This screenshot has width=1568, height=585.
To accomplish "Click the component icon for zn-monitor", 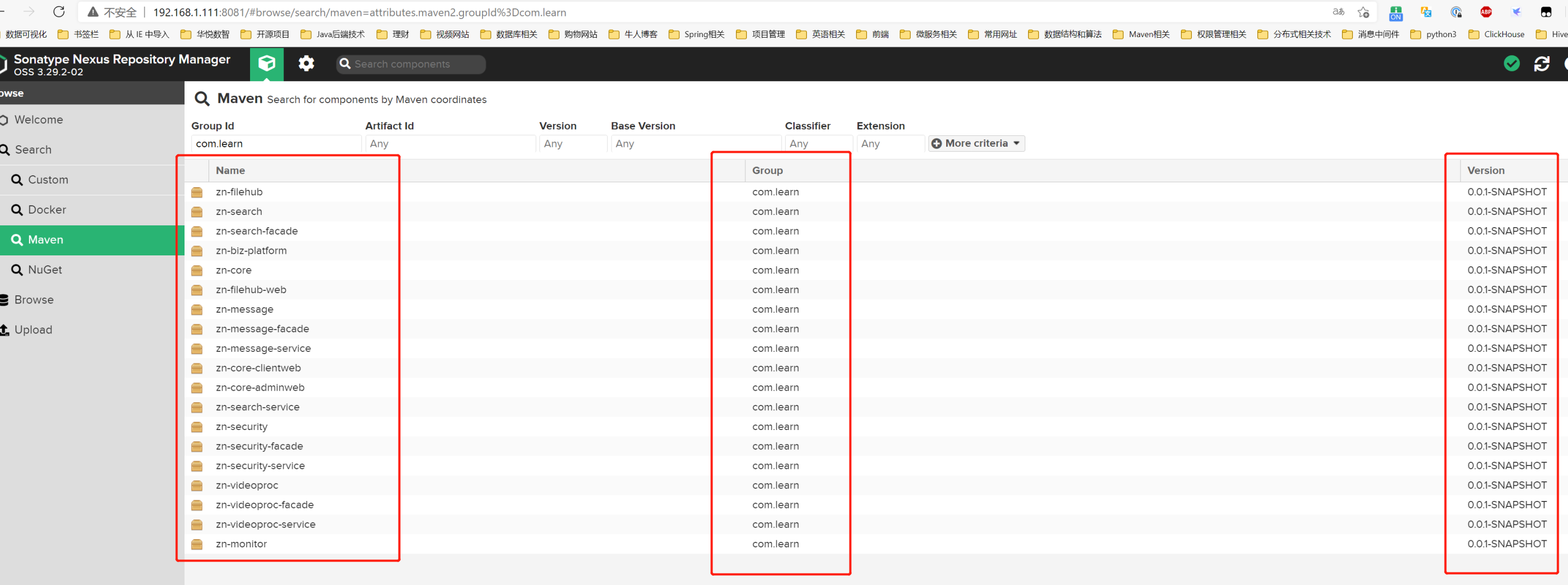I will point(197,544).
